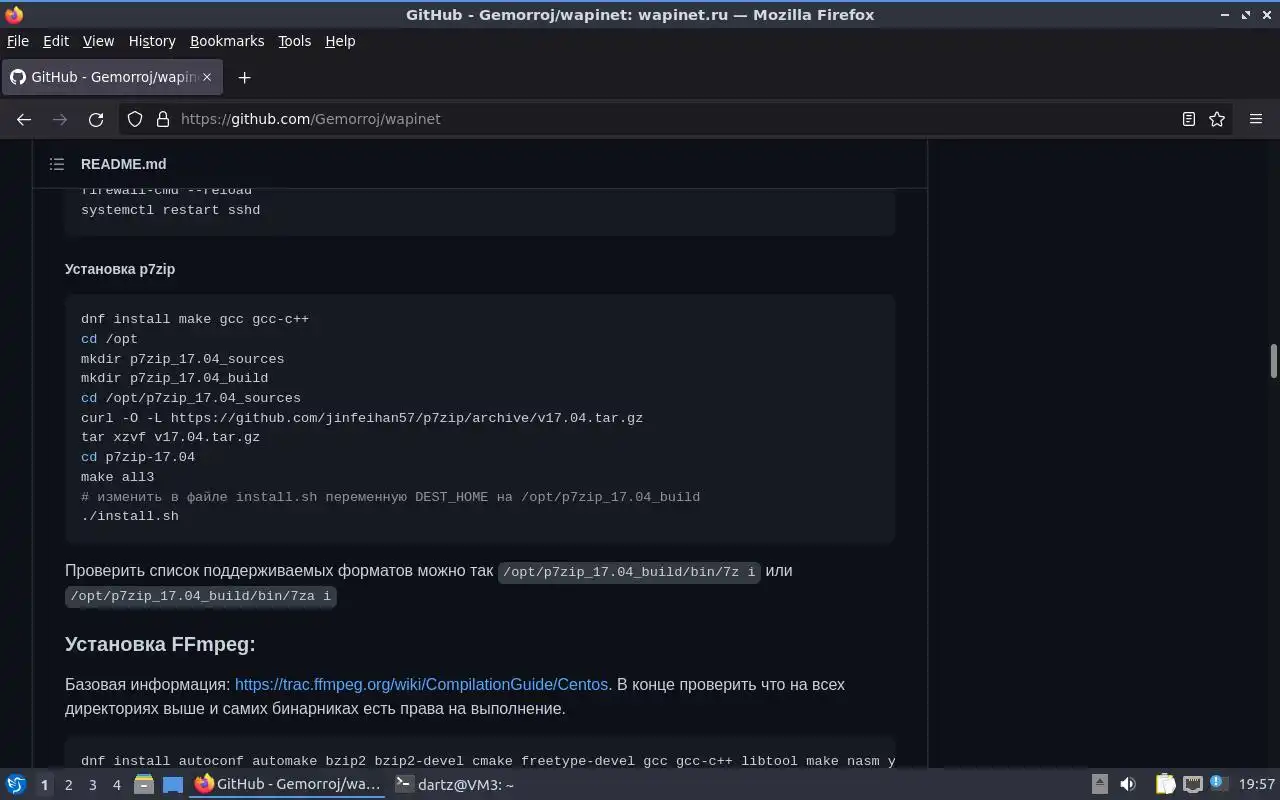Click the 'systemctl restart sshd' line
Image resolution: width=1280 pixels, height=800 pixels.
(x=170, y=210)
